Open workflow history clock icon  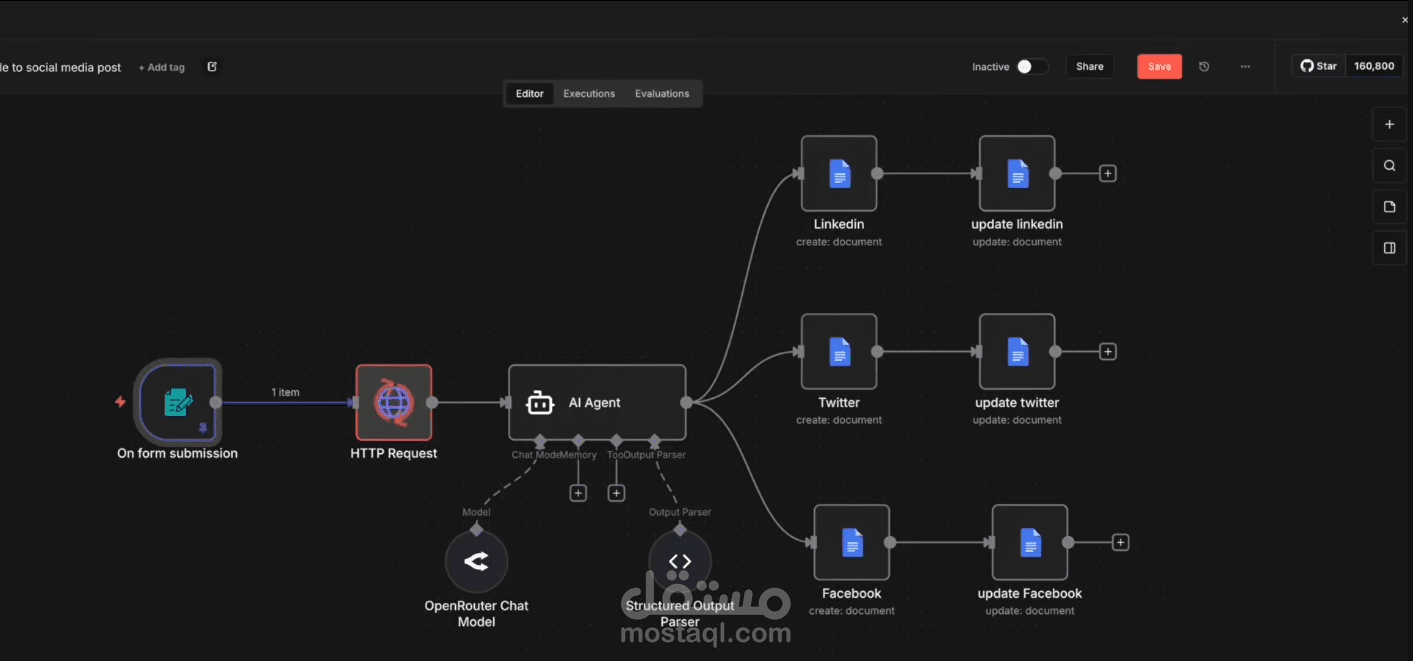pos(1204,67)
